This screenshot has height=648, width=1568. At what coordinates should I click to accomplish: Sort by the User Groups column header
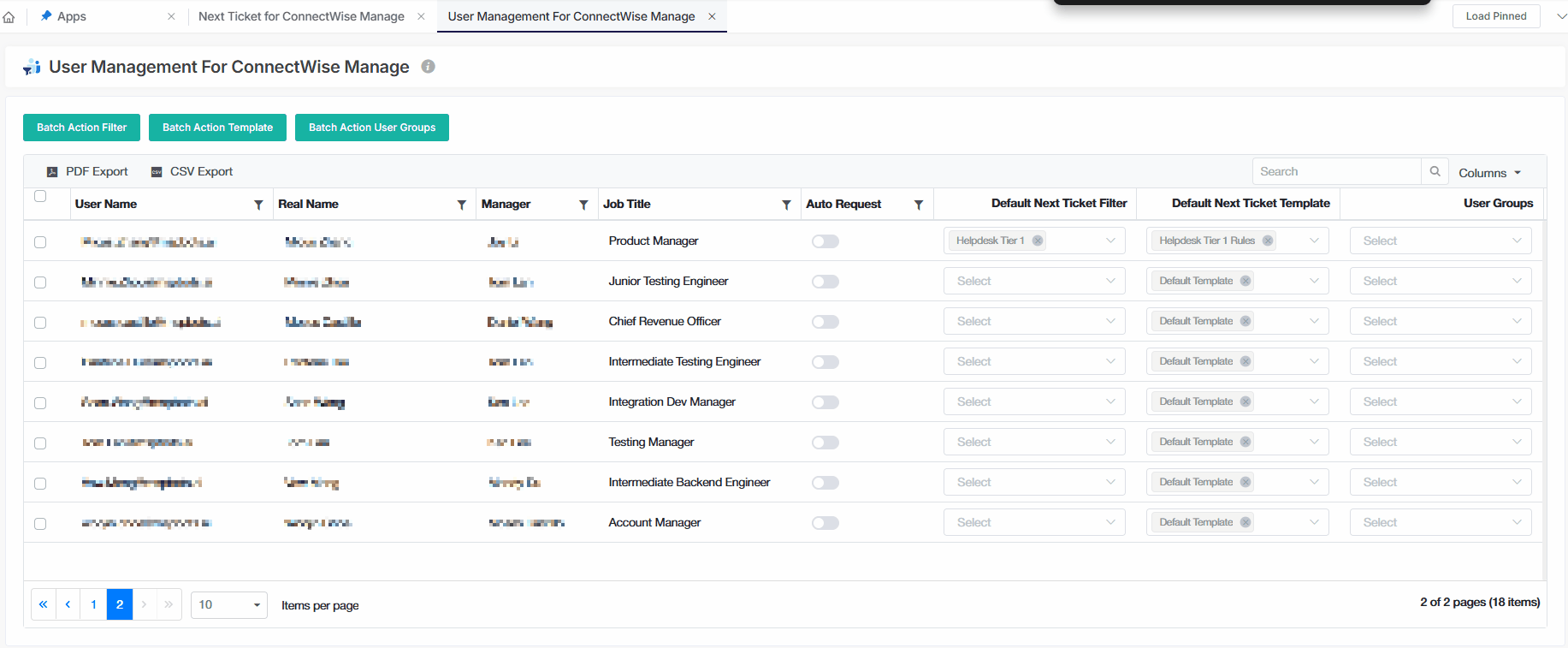(1498, 204)
